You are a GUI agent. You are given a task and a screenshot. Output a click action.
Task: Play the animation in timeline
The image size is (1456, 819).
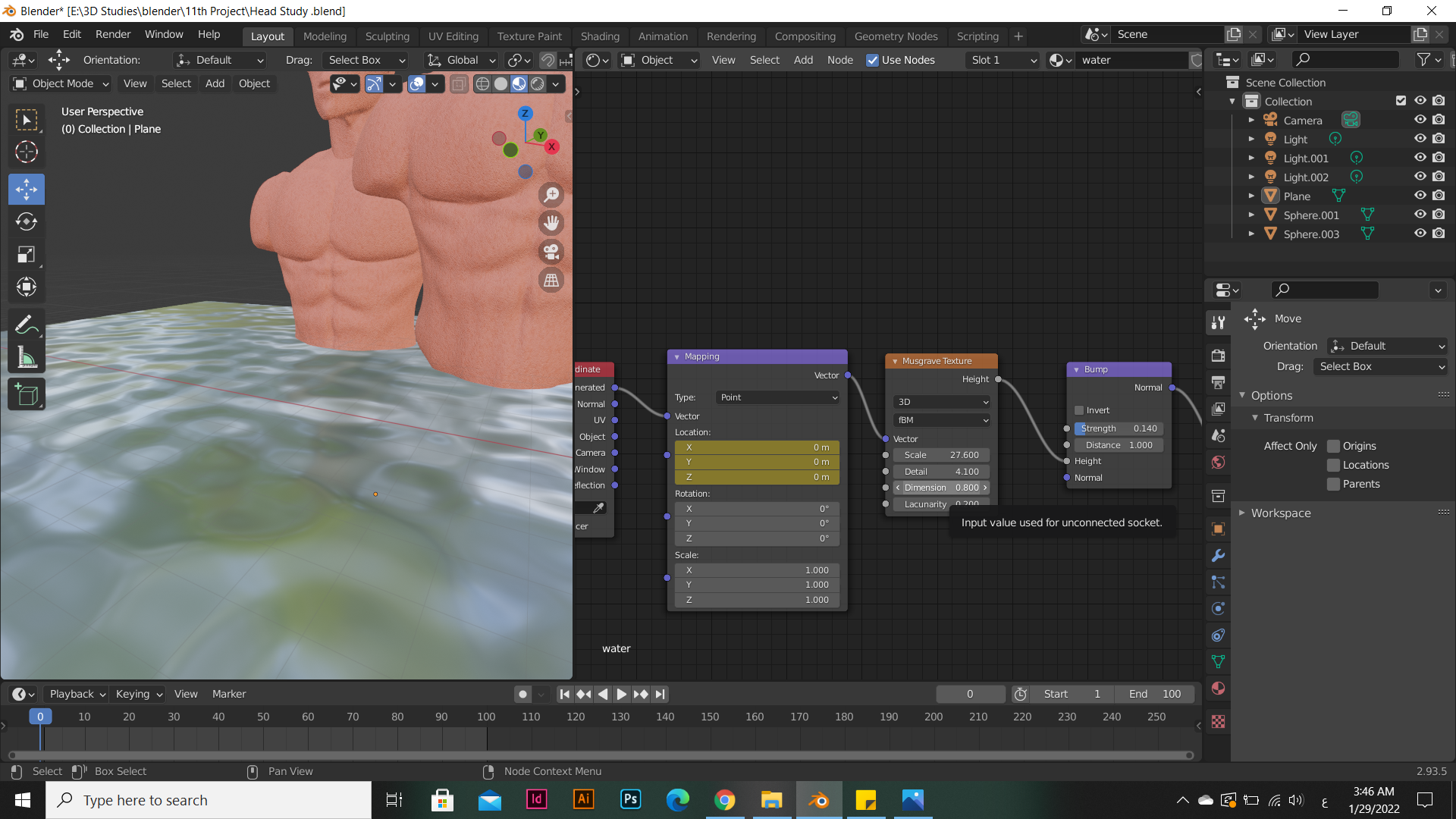tap(622, 694)
